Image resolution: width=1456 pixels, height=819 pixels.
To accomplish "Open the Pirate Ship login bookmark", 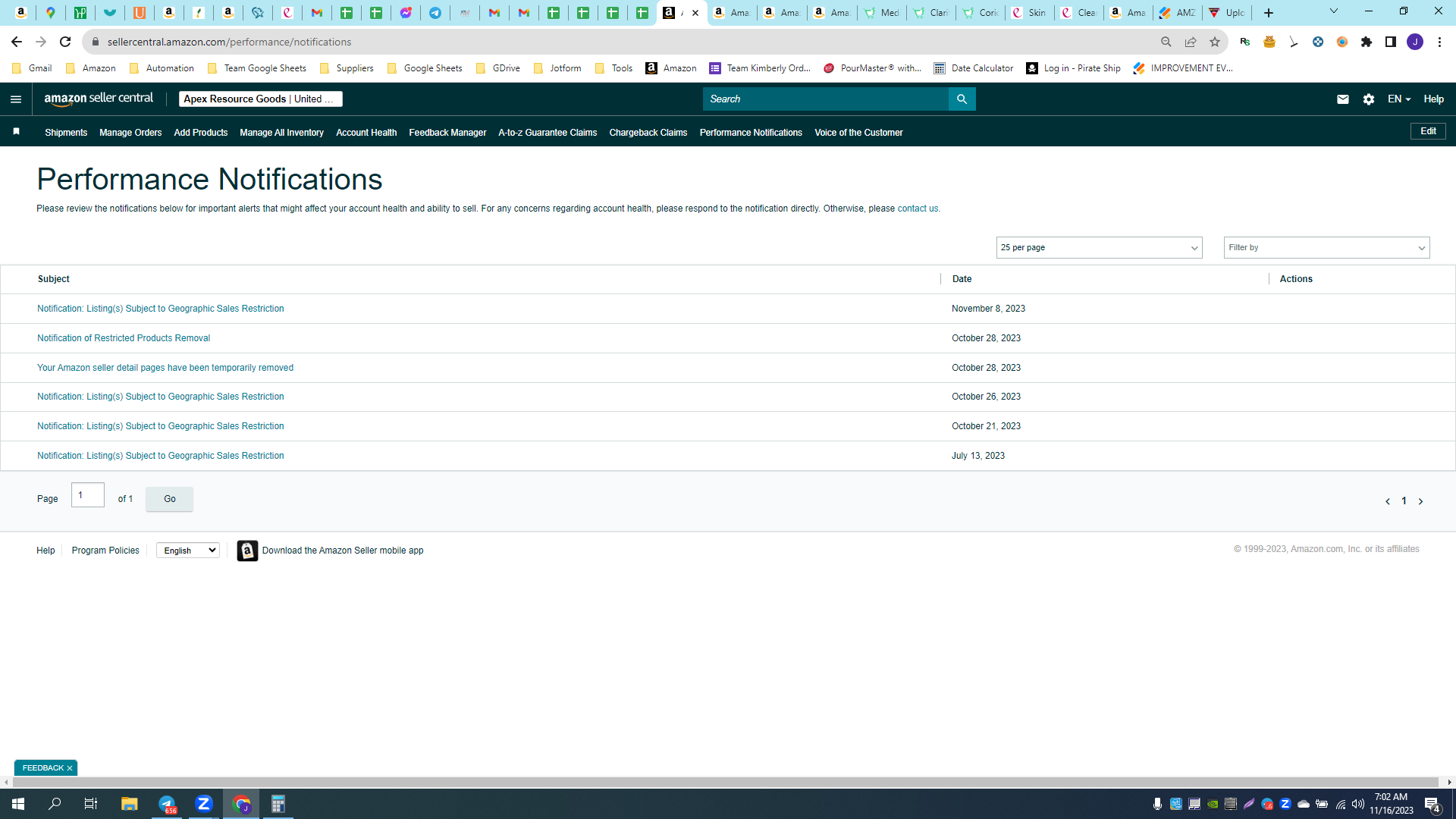I will [1073, 68].
